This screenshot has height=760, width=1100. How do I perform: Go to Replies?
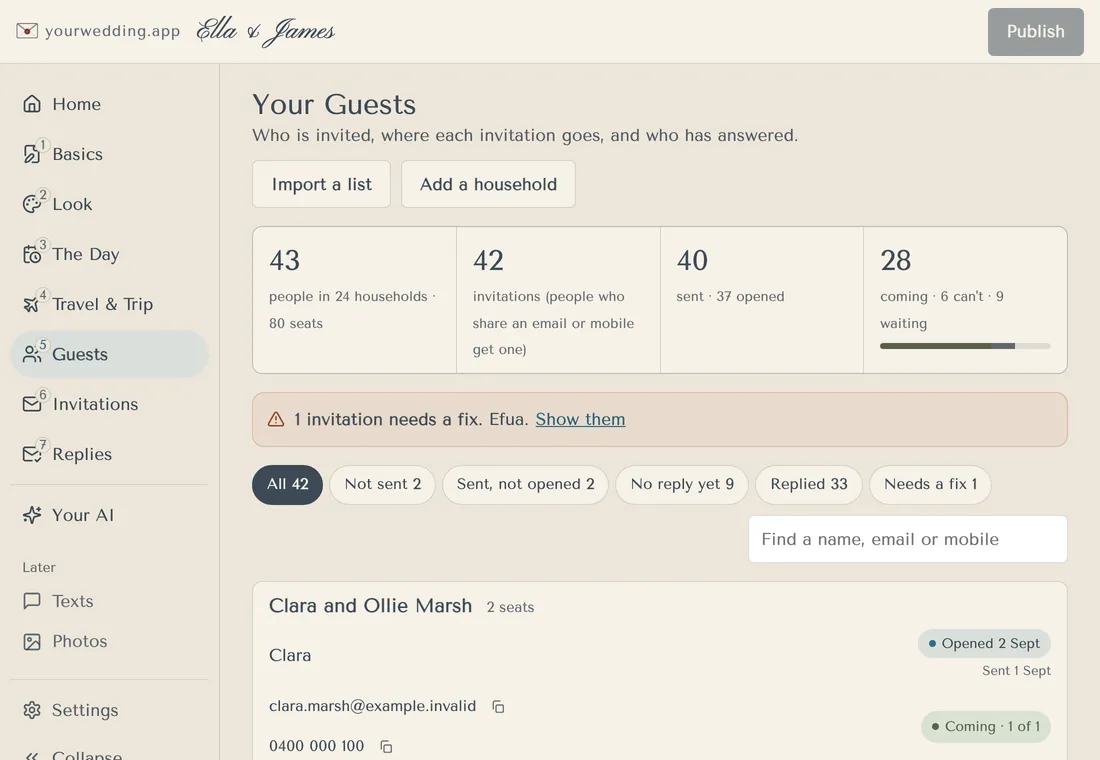click(109, 454)
